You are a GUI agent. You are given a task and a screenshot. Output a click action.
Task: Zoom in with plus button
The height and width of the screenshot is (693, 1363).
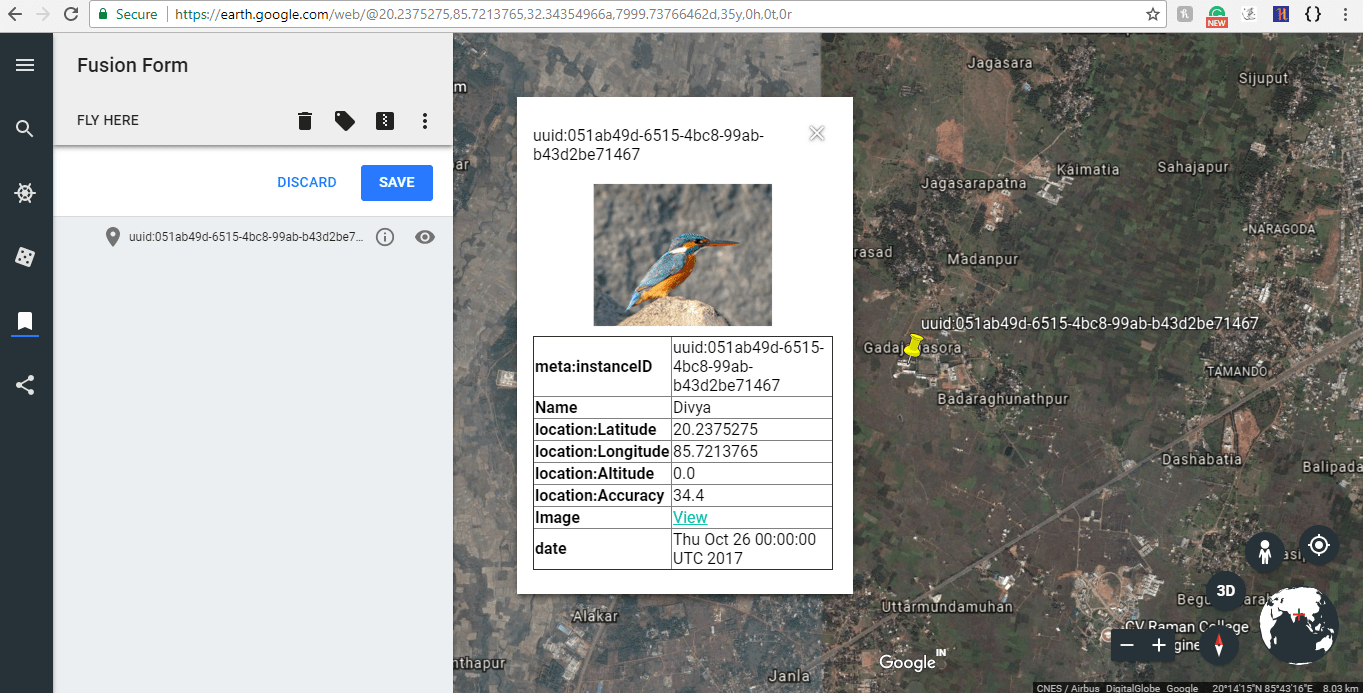[1159, 645]
